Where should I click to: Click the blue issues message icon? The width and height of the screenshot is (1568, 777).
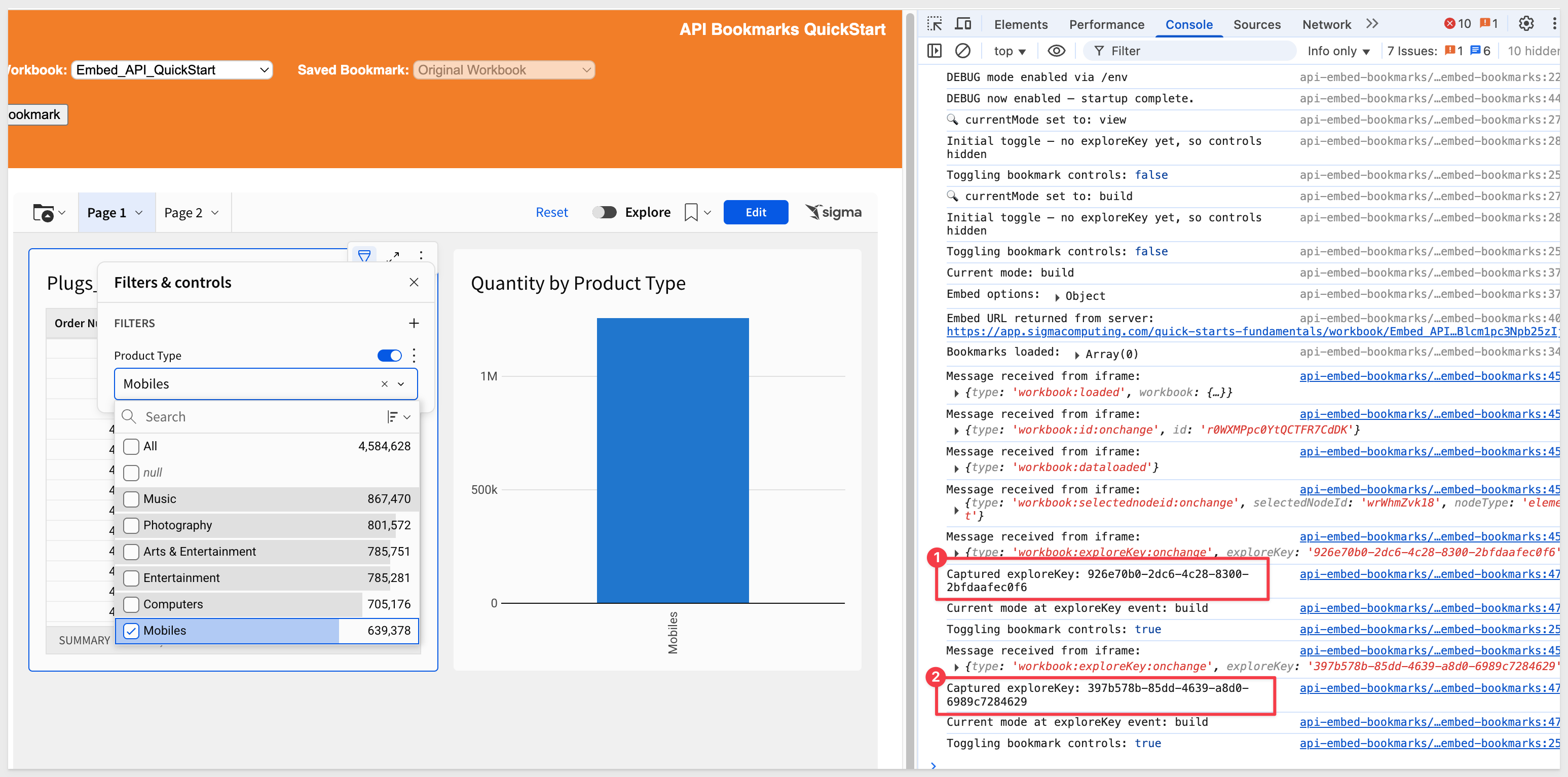tap(1475, 51)
